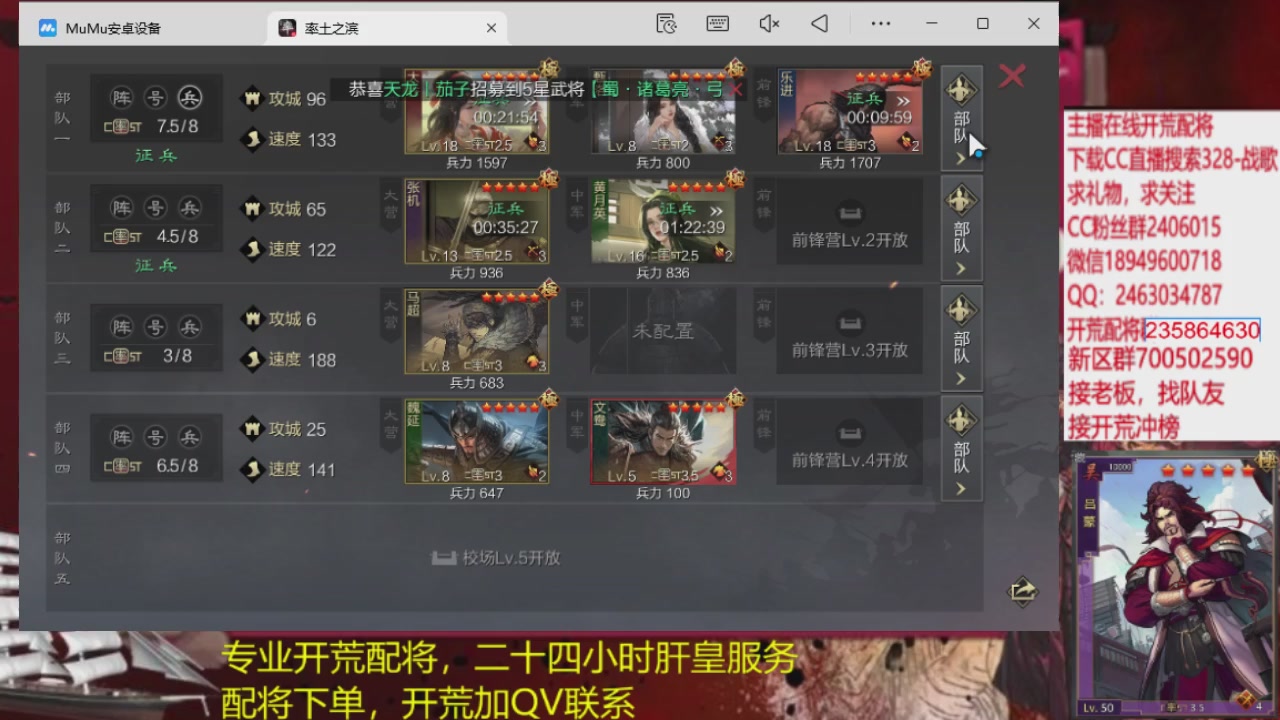The height and width of the screenshot is (720, 1280).
Task: Click the speed icon beside 速度 133
Action: pyautogui.click(x=252, y=140)
